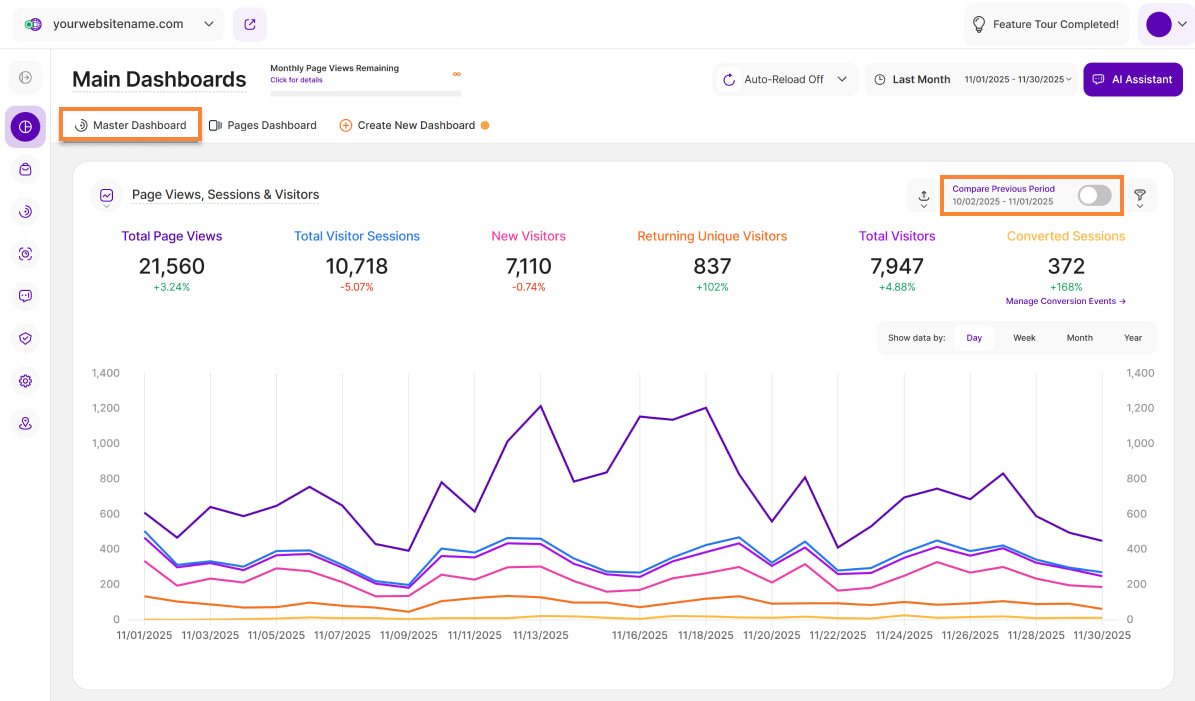Click the chat bubble icon in sidebar
This screenshot has width=1195, height=701.
click(x=25, y=296)
